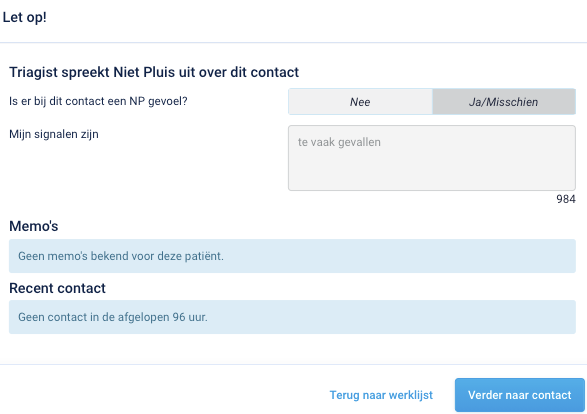Viewport: 587px width, 414px height.
Task: Select "Nee" for the NP gevoel question
Action: 360,102
